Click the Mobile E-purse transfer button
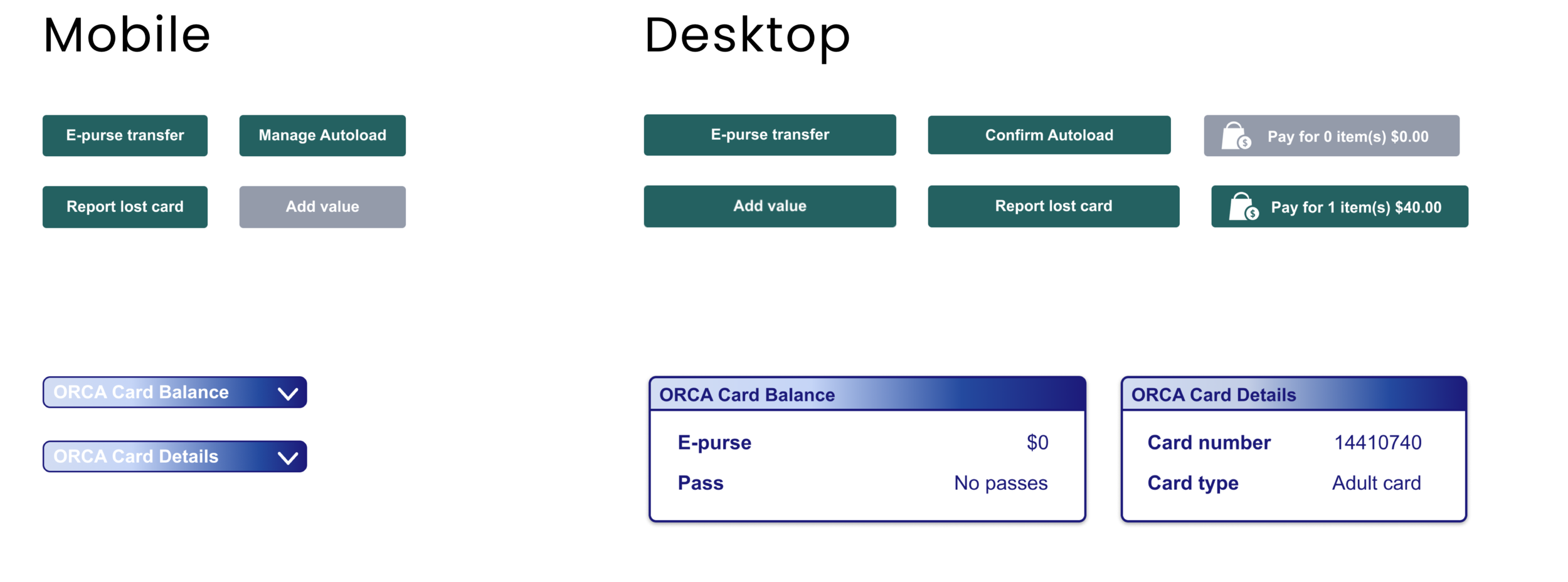This screenshot has width=1568, height=582. (125, 135)
